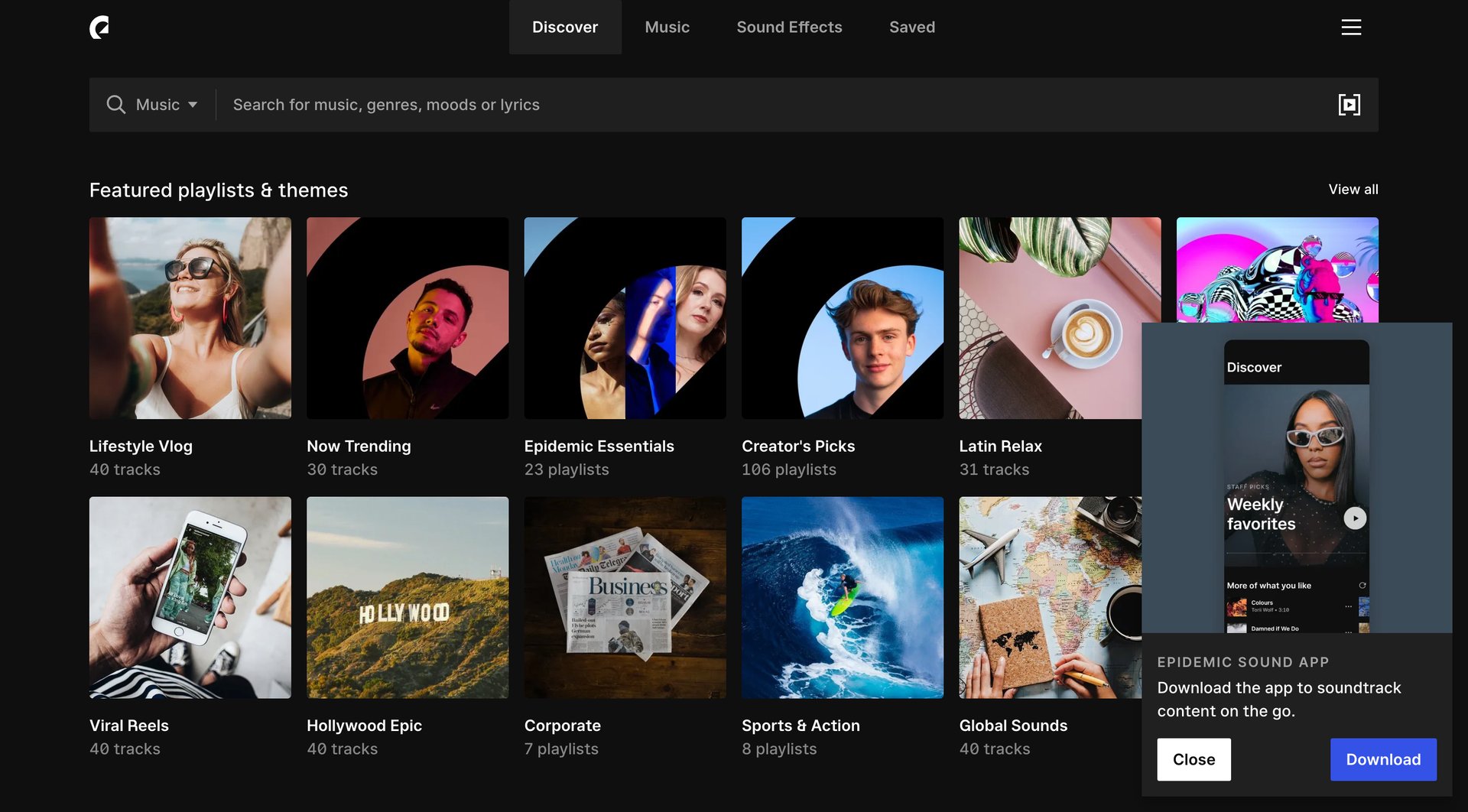This screenshot has height=812, width=1468.
Task: Click the video frame search icon beside search bar
Action: pos(1349,104)
